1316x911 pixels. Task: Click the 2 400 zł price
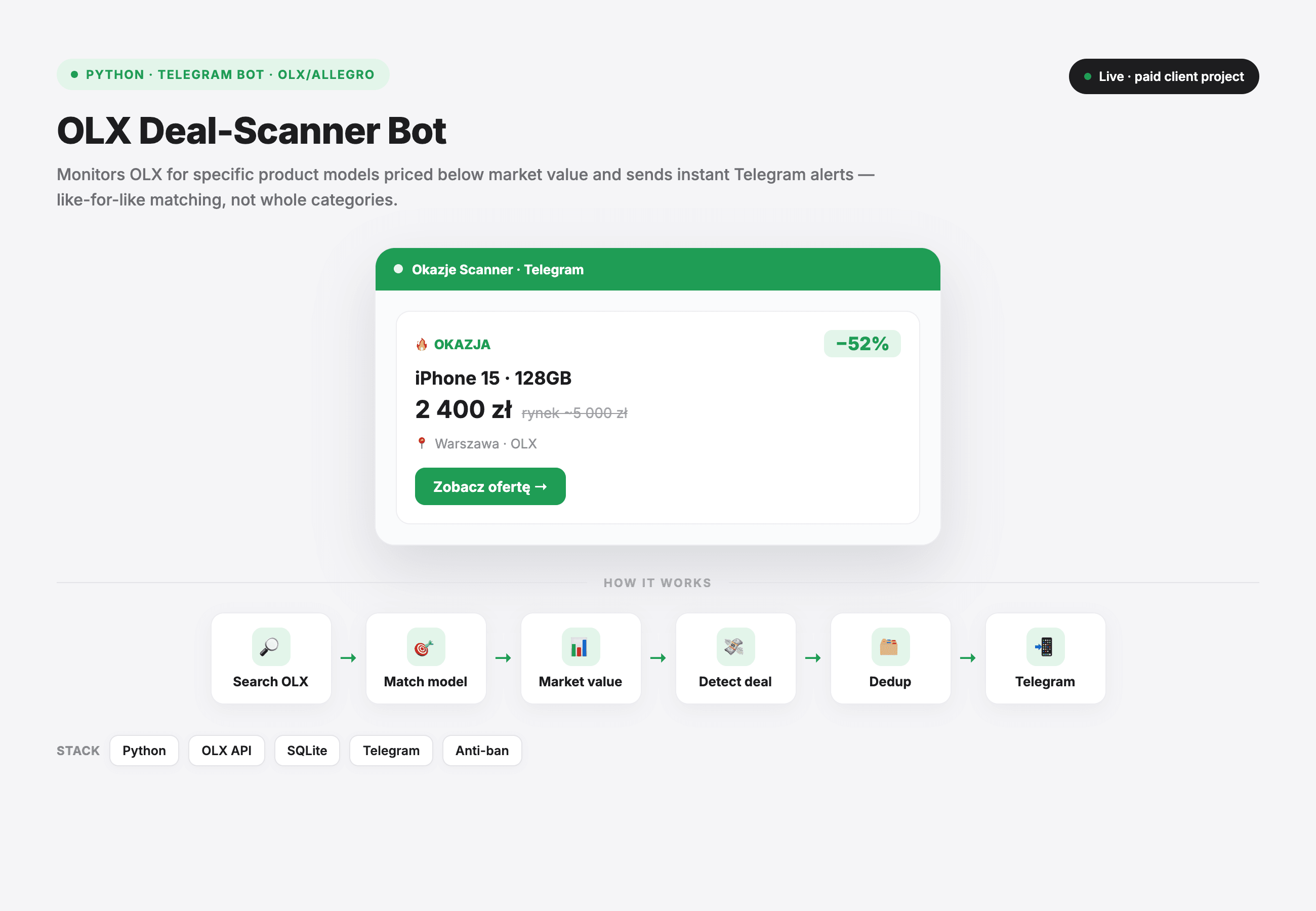pyautogui.click(x=464, y=409)
